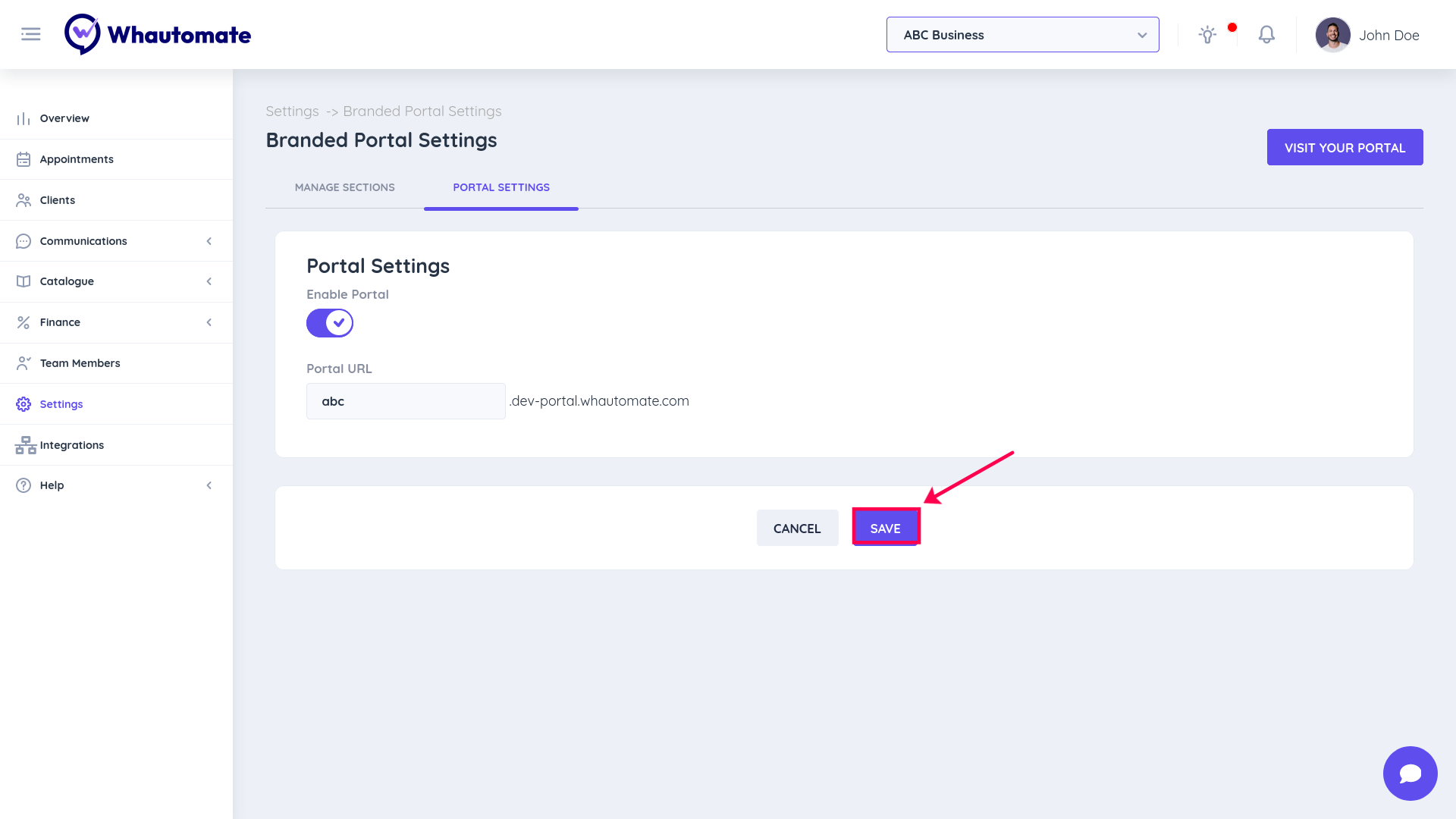This screenshot has height=819, width=1456.
Task: Click the hamburger menu icon
Action: [x=31, y=34]
